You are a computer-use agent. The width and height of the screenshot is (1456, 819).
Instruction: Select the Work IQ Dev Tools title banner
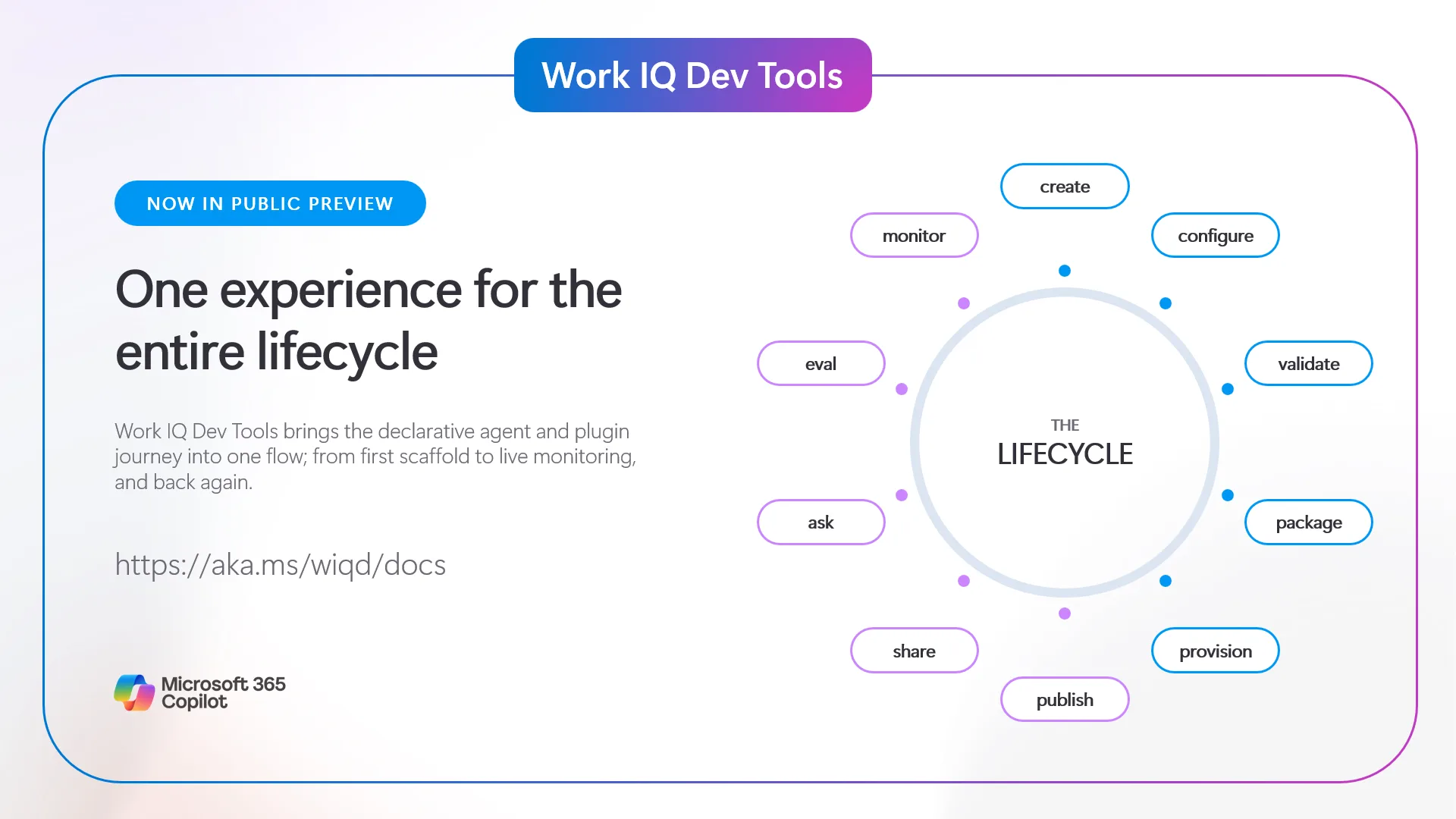point(692,75)
